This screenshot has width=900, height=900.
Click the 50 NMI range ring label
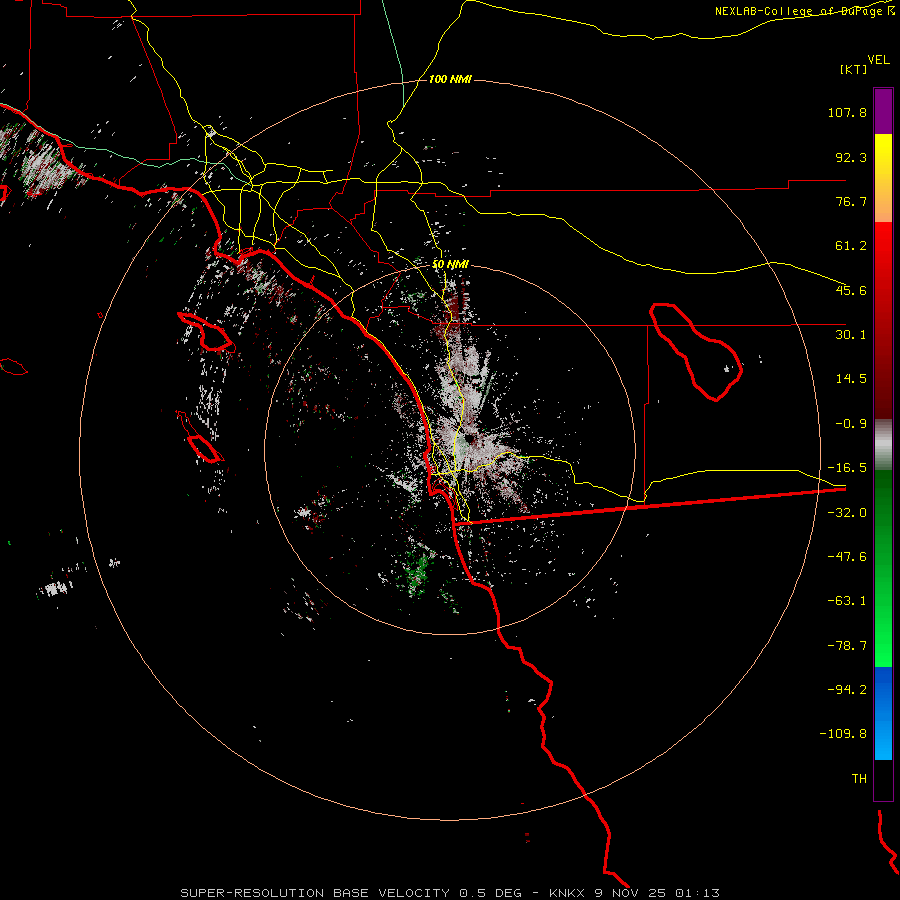point(450,264)
